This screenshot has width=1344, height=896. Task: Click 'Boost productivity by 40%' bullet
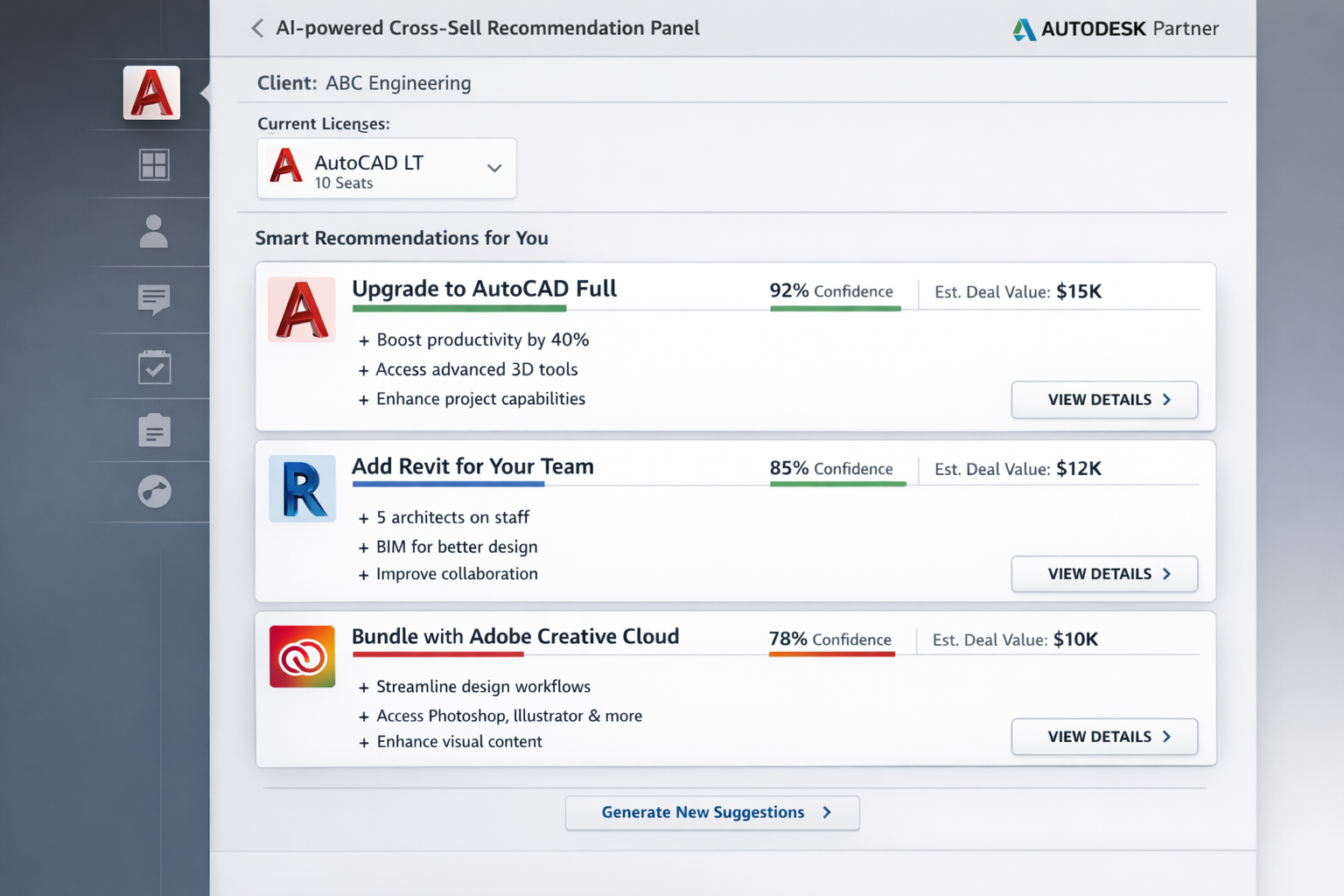pos(473,339)
